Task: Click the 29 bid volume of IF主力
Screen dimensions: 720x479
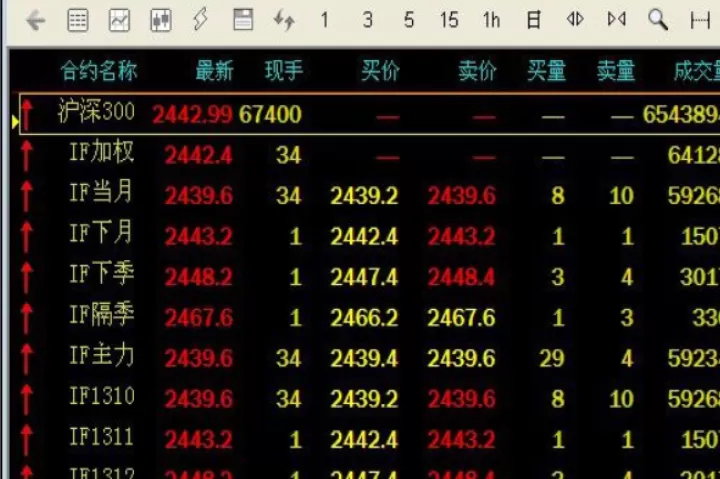Action: [552, 358]
